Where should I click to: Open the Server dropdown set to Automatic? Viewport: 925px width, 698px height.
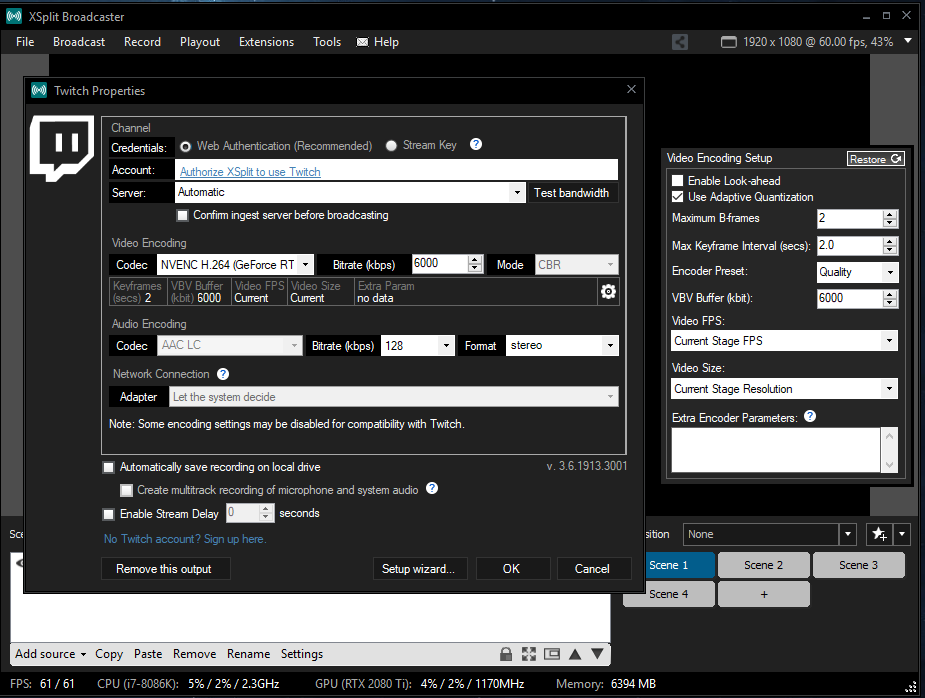(x=517, y=192)
